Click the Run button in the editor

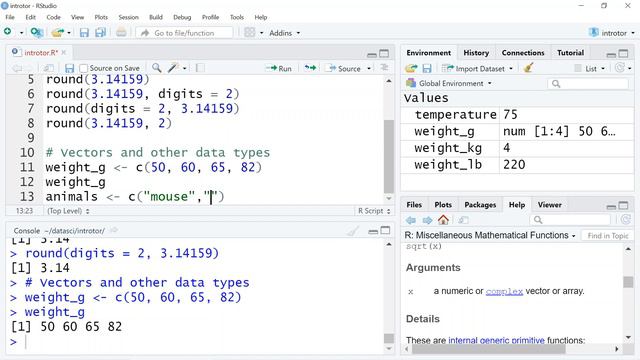point(279,69)
